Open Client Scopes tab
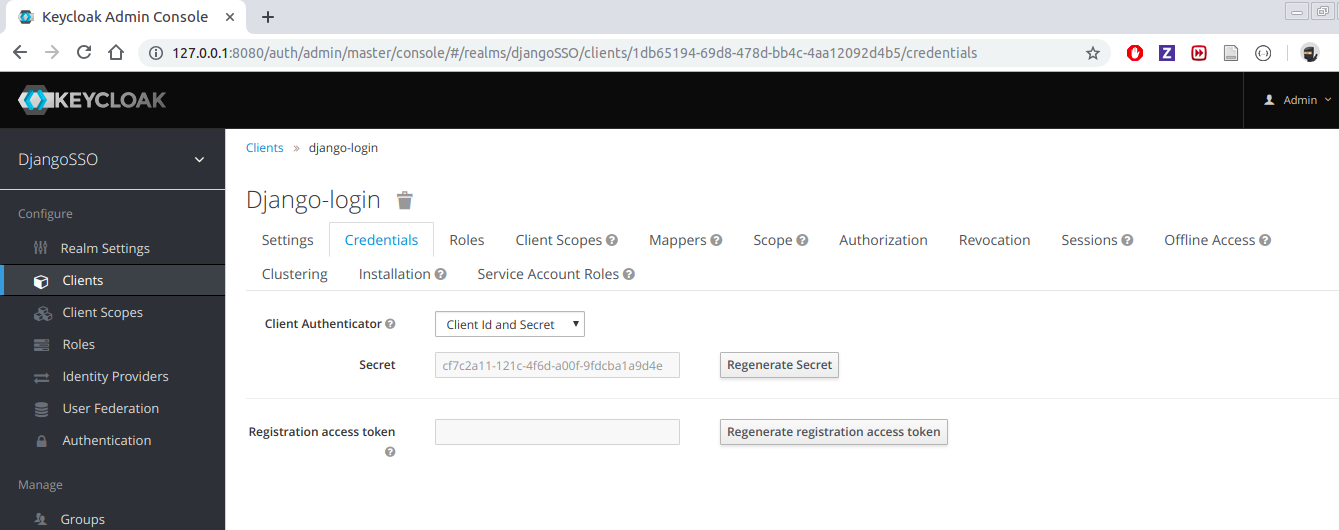Viewport: 1339px width, 530px height. [x=559, y=240]
